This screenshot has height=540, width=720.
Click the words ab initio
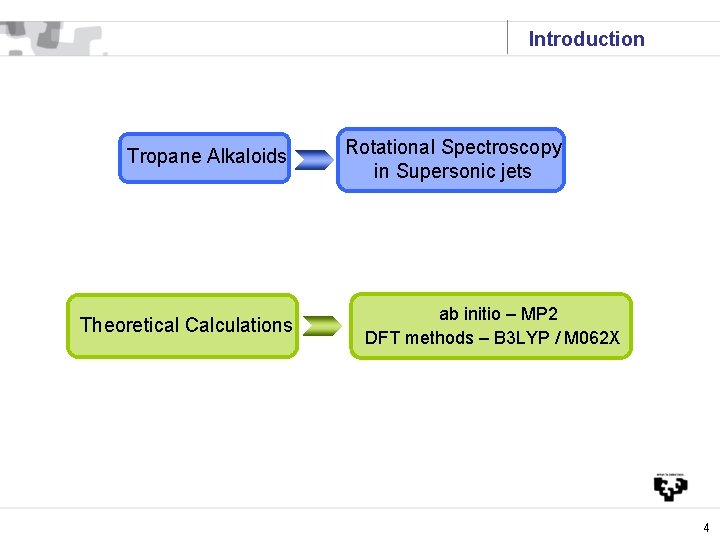click(470, 314)
